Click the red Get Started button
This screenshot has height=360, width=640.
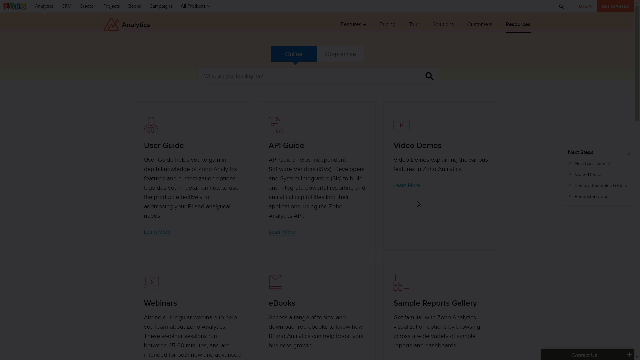(x=616, y=6)
